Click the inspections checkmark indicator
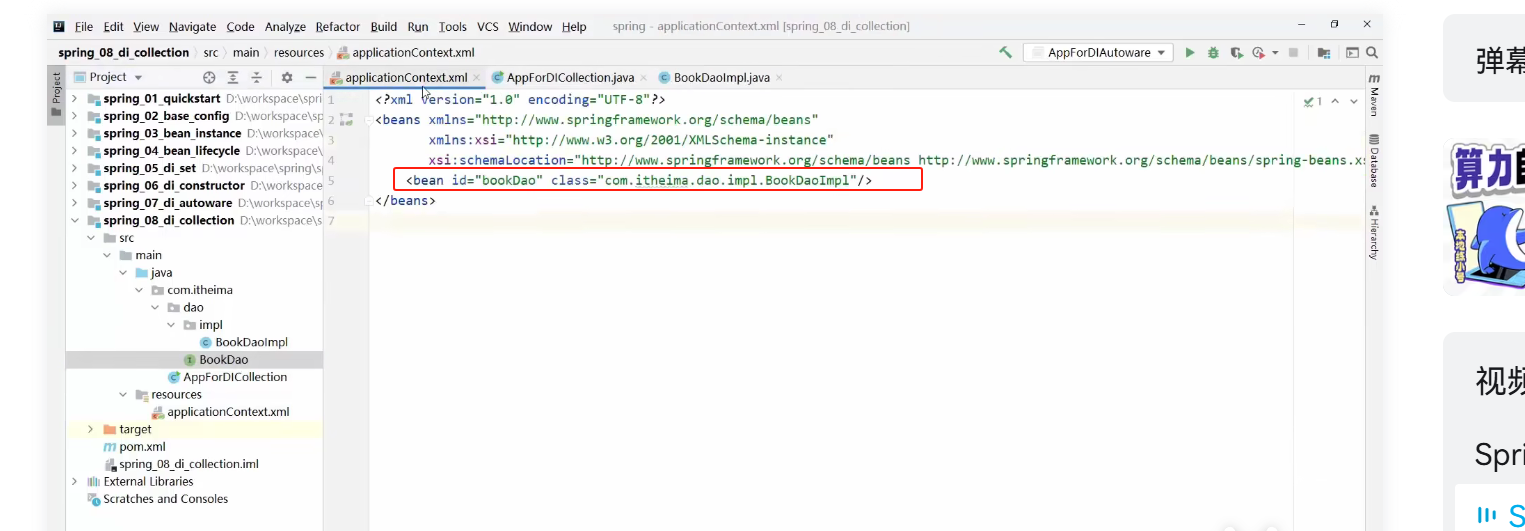Image resolution: width=1525 pixels, height=531 pixels. click(1313, 101)
